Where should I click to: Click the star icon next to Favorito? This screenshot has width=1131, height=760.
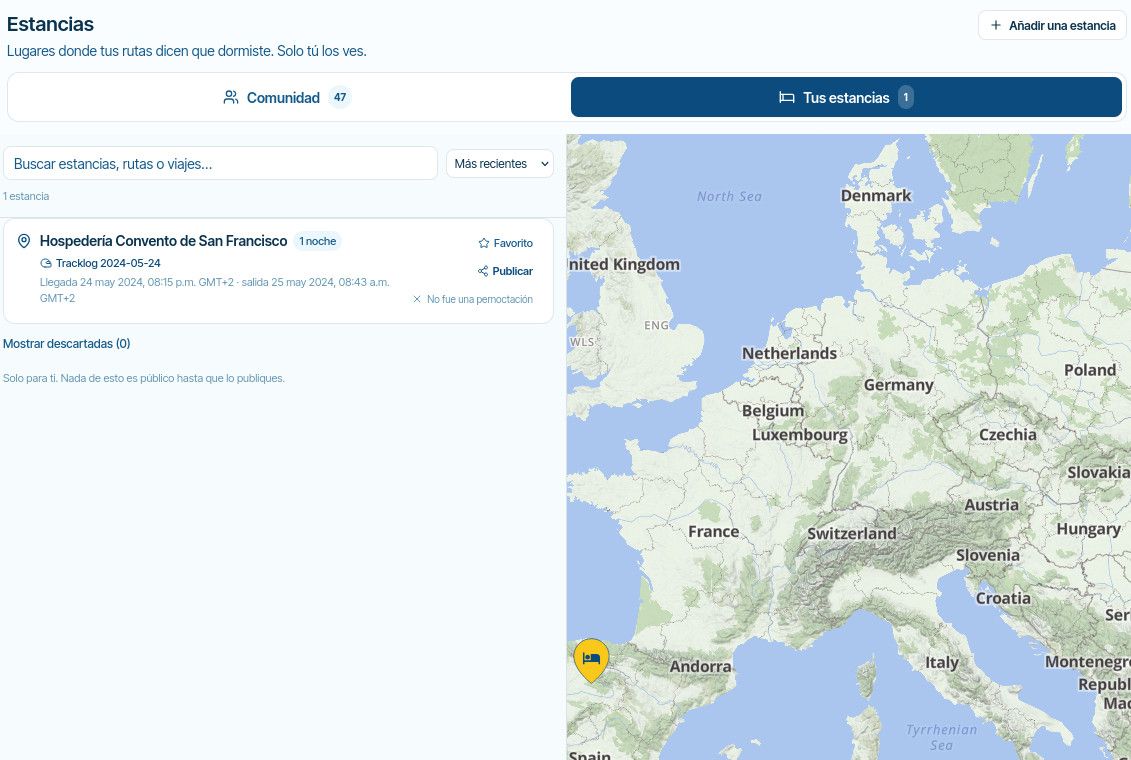click(x=484, y=243)
